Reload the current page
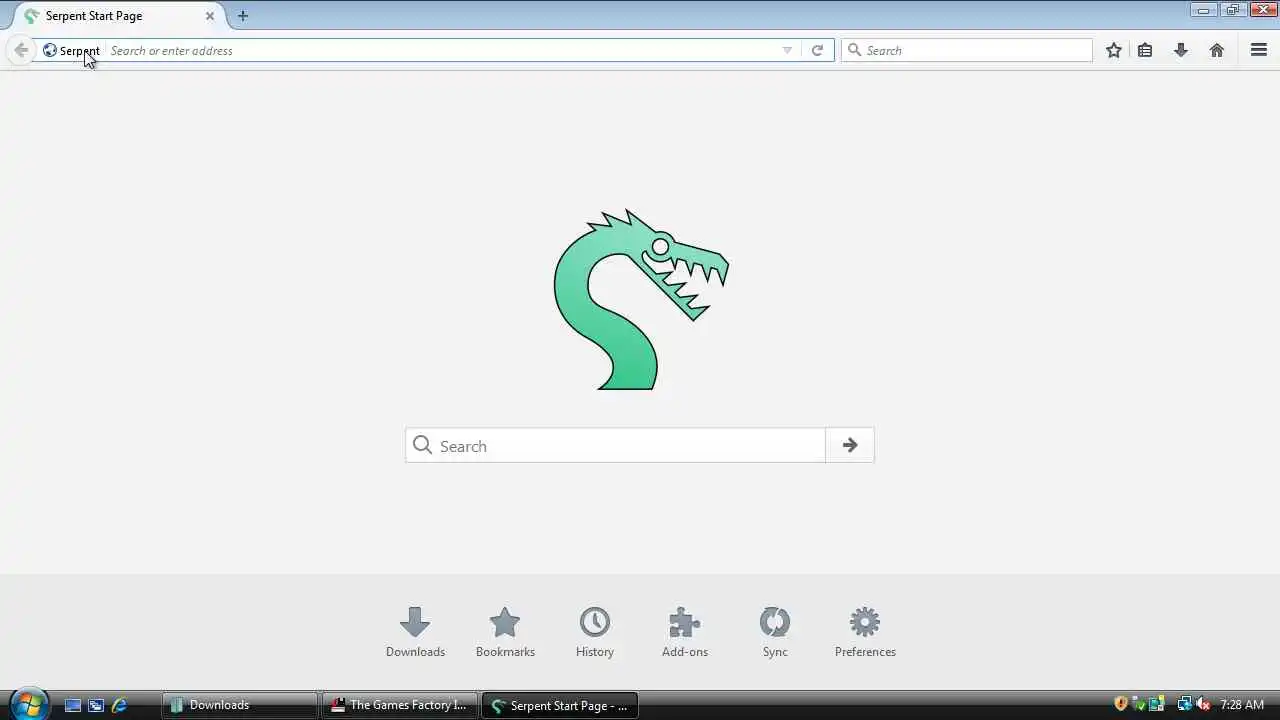The width and height of the screenshot is (1280, 720). click(x=817, y=50)
